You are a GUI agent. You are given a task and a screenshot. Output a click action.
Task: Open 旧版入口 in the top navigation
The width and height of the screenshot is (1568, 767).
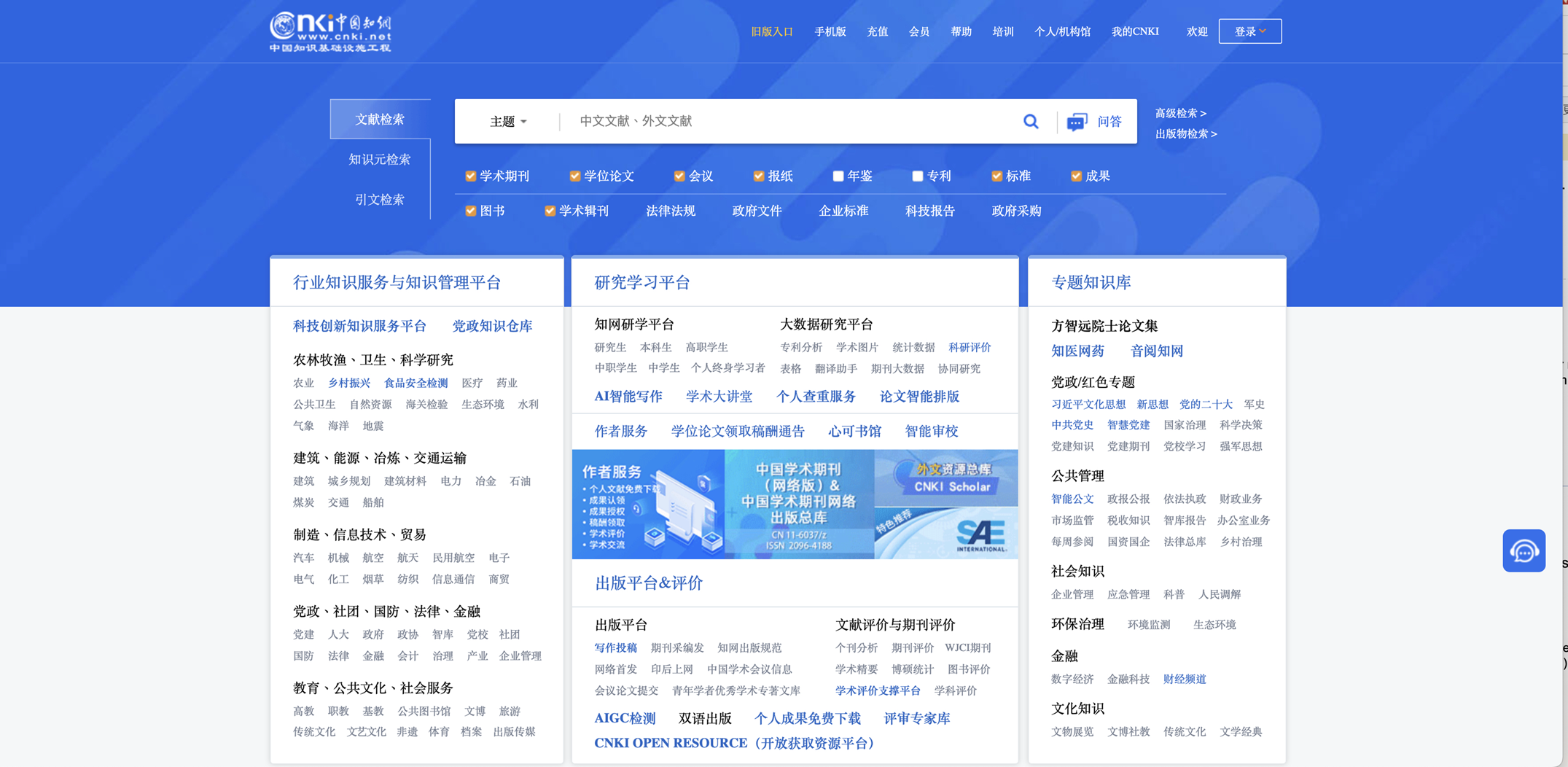772,32
